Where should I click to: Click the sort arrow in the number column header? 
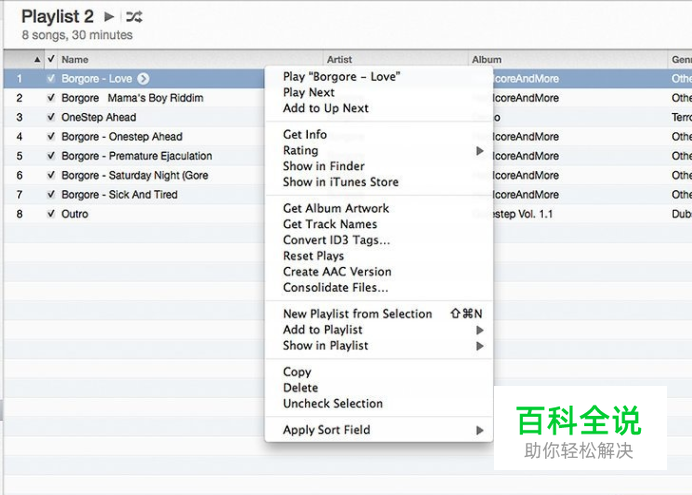[37, 60]
